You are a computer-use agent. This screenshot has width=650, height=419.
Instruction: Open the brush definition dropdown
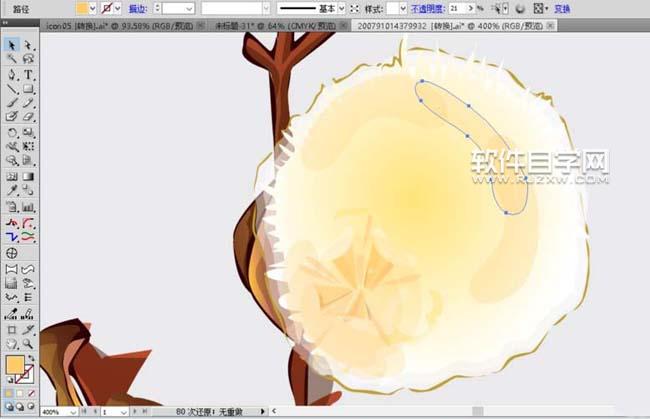(266, 8)
